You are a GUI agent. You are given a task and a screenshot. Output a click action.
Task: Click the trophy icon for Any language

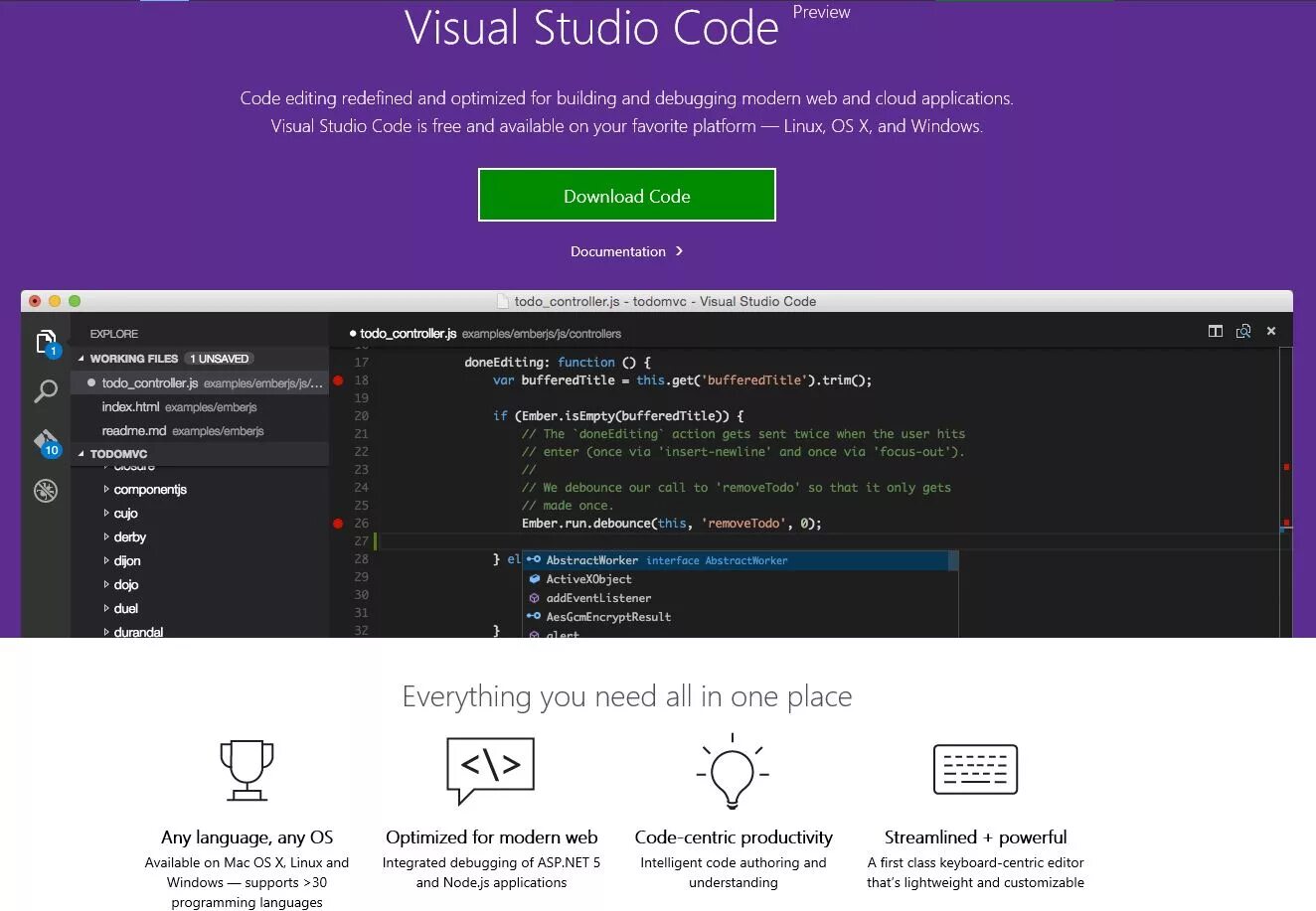(x=247, y=770)
